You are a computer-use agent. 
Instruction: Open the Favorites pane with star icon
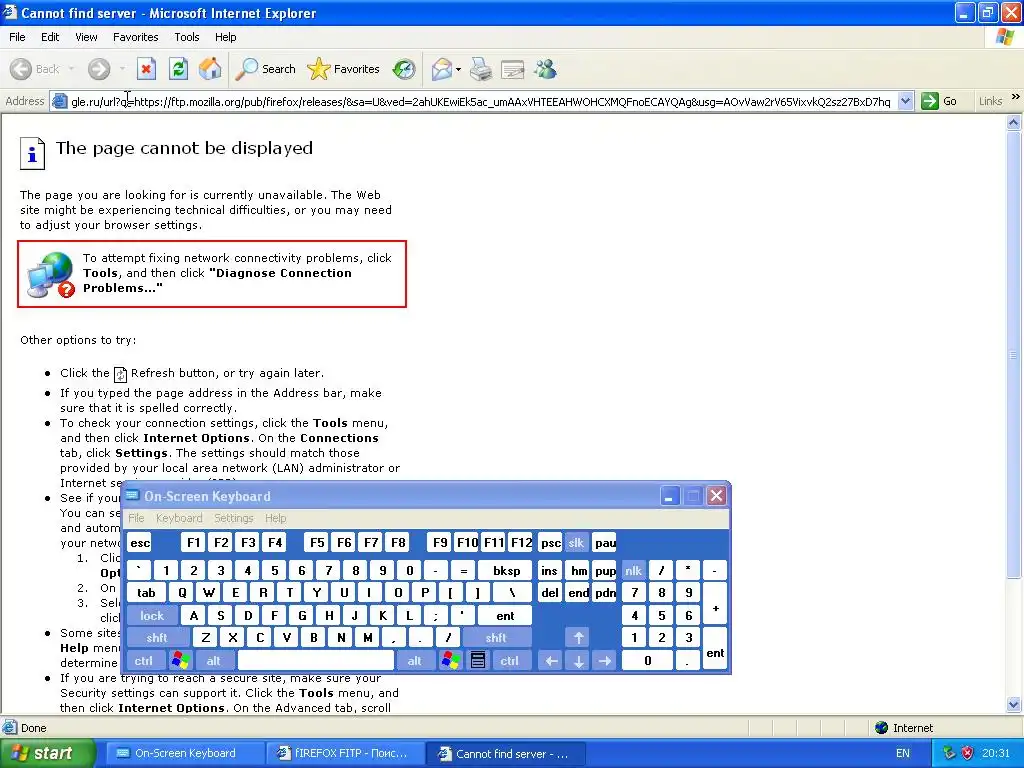click(344, 69)
